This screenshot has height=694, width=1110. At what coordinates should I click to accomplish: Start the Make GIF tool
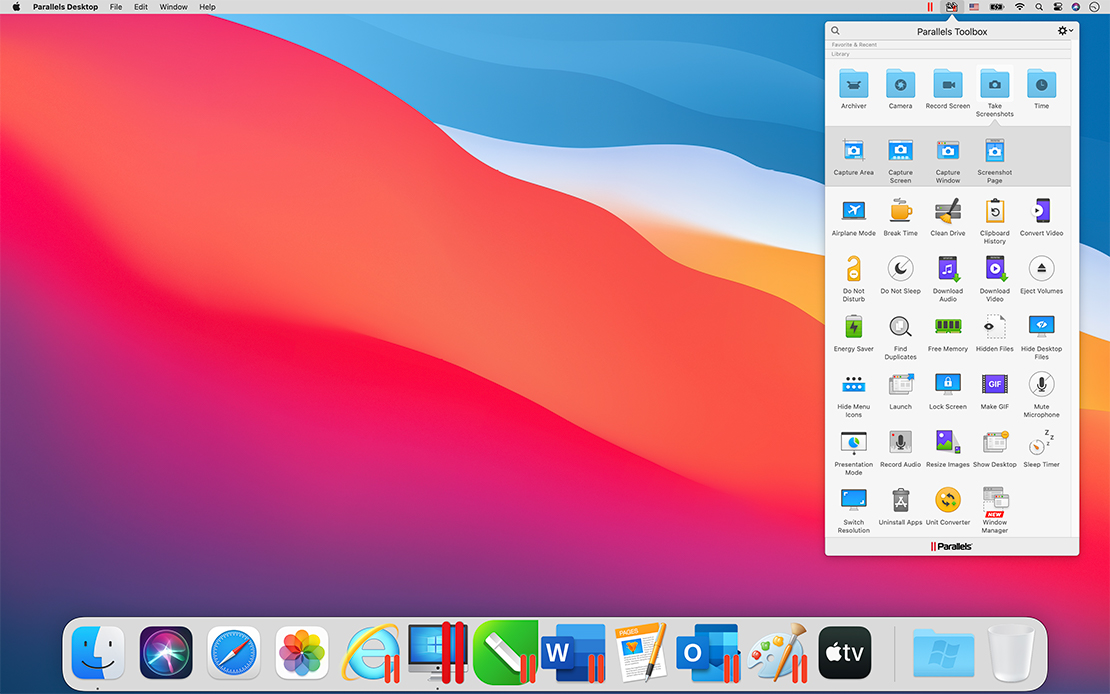[994, 385]
